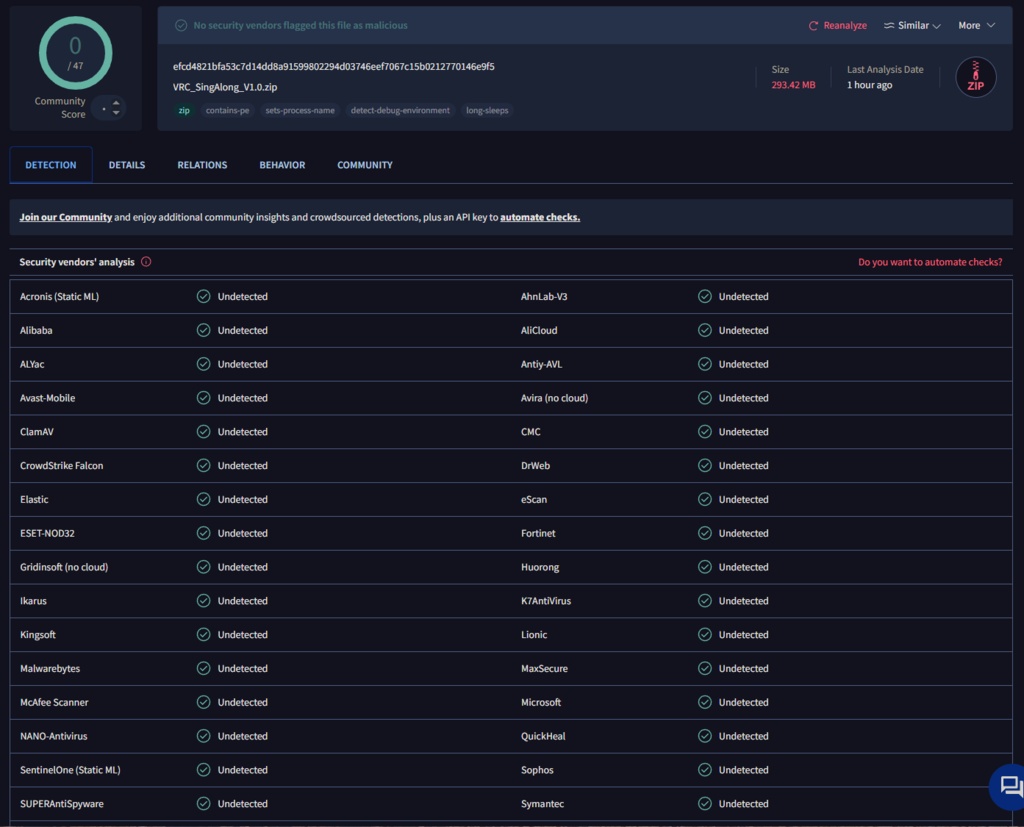Click the contains-pe tag
Image resolution: width=1024 pixels, height=827 pixels.
click(227, 110)
